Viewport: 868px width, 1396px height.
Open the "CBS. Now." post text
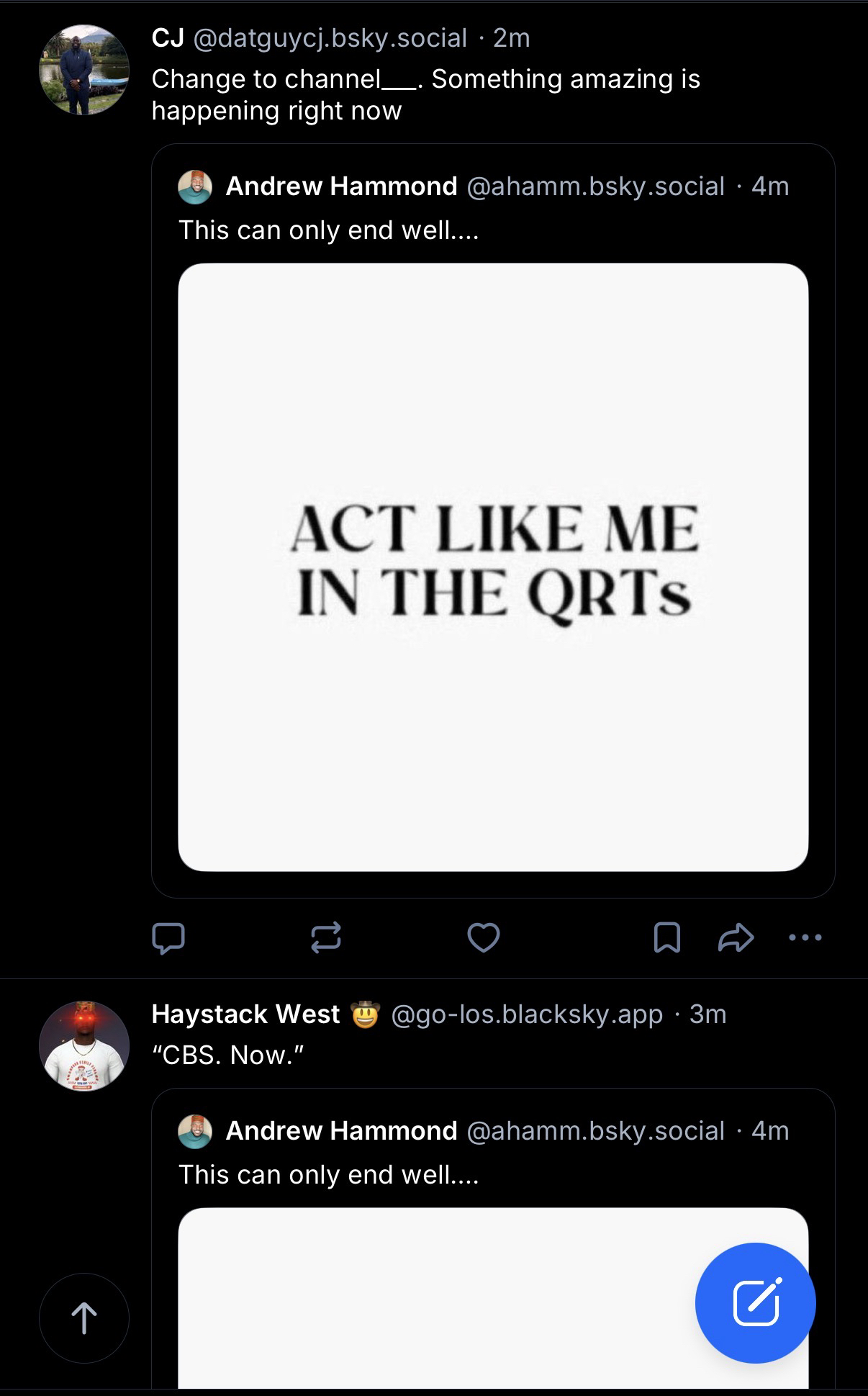point(228,1055)
